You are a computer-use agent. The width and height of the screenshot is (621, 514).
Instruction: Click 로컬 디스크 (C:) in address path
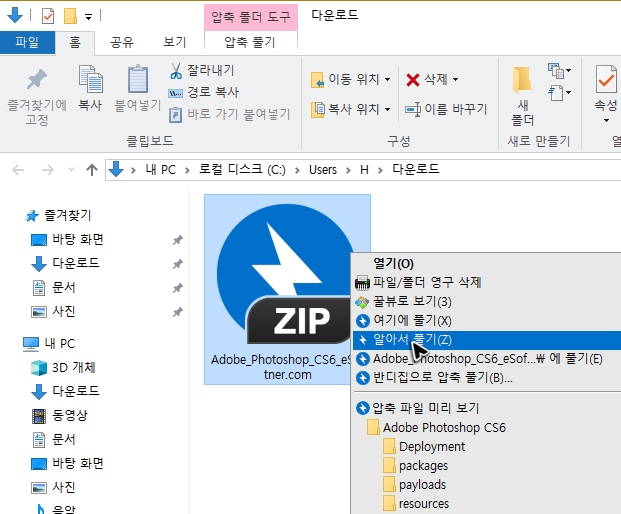[x=242, y=170]
